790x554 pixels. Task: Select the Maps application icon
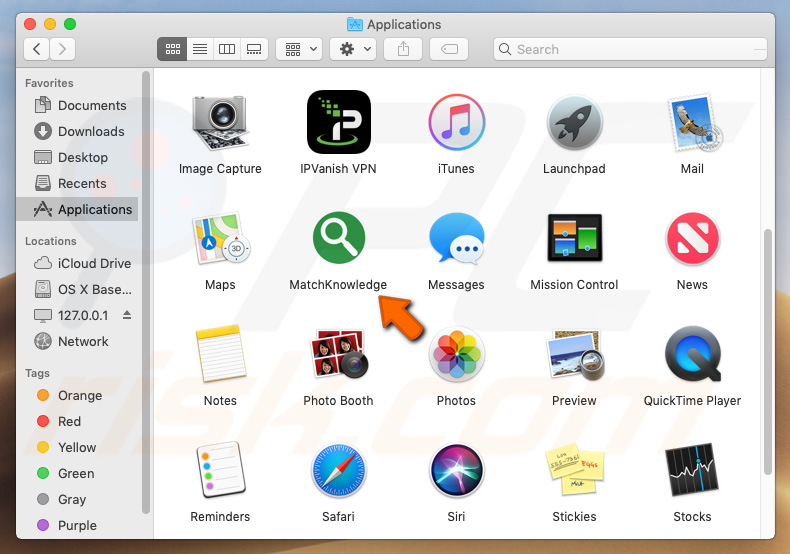[220, 238]
